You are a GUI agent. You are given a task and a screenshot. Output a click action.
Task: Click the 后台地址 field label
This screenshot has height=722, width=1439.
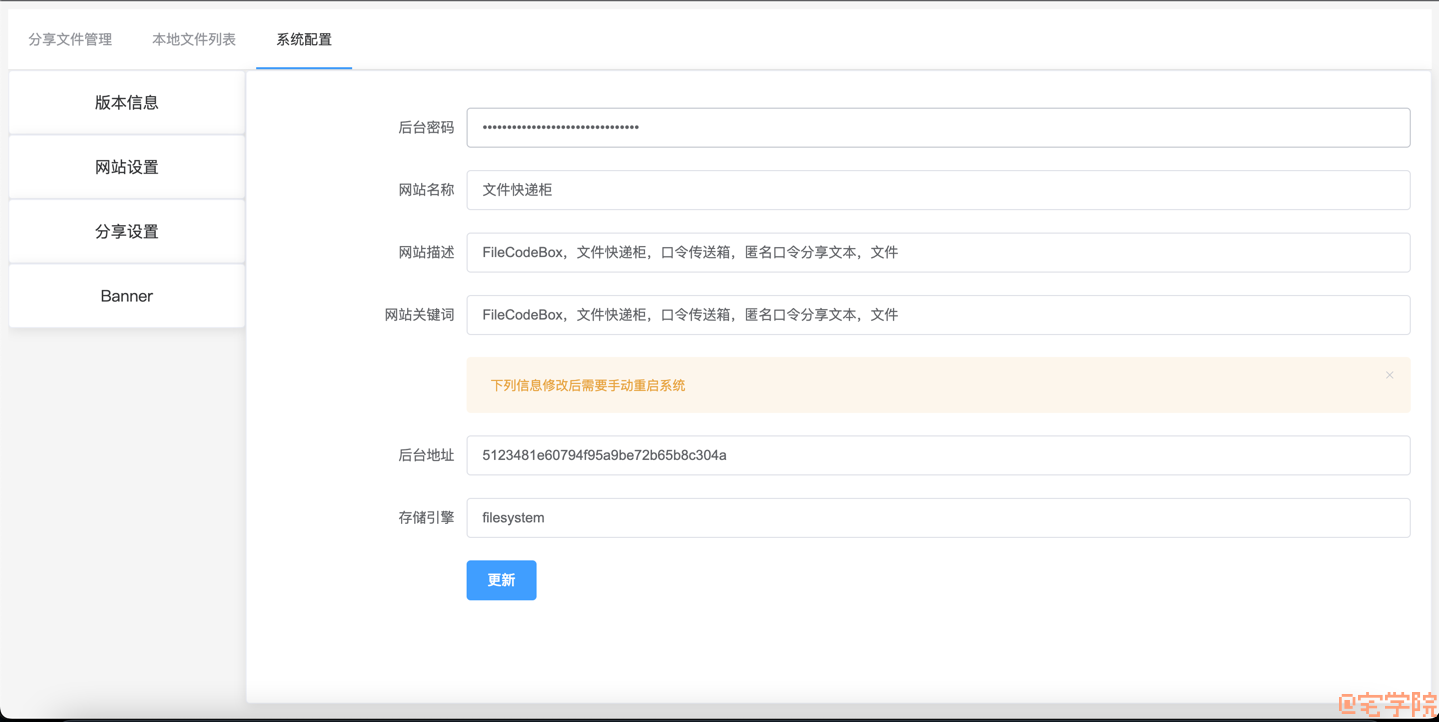426,455
